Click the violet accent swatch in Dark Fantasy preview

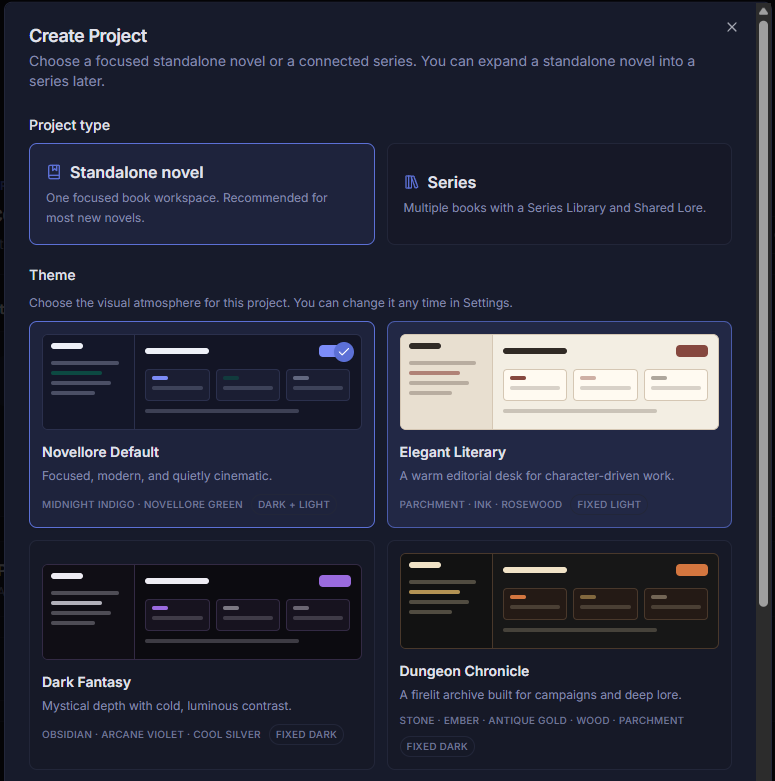coord(335,581)
